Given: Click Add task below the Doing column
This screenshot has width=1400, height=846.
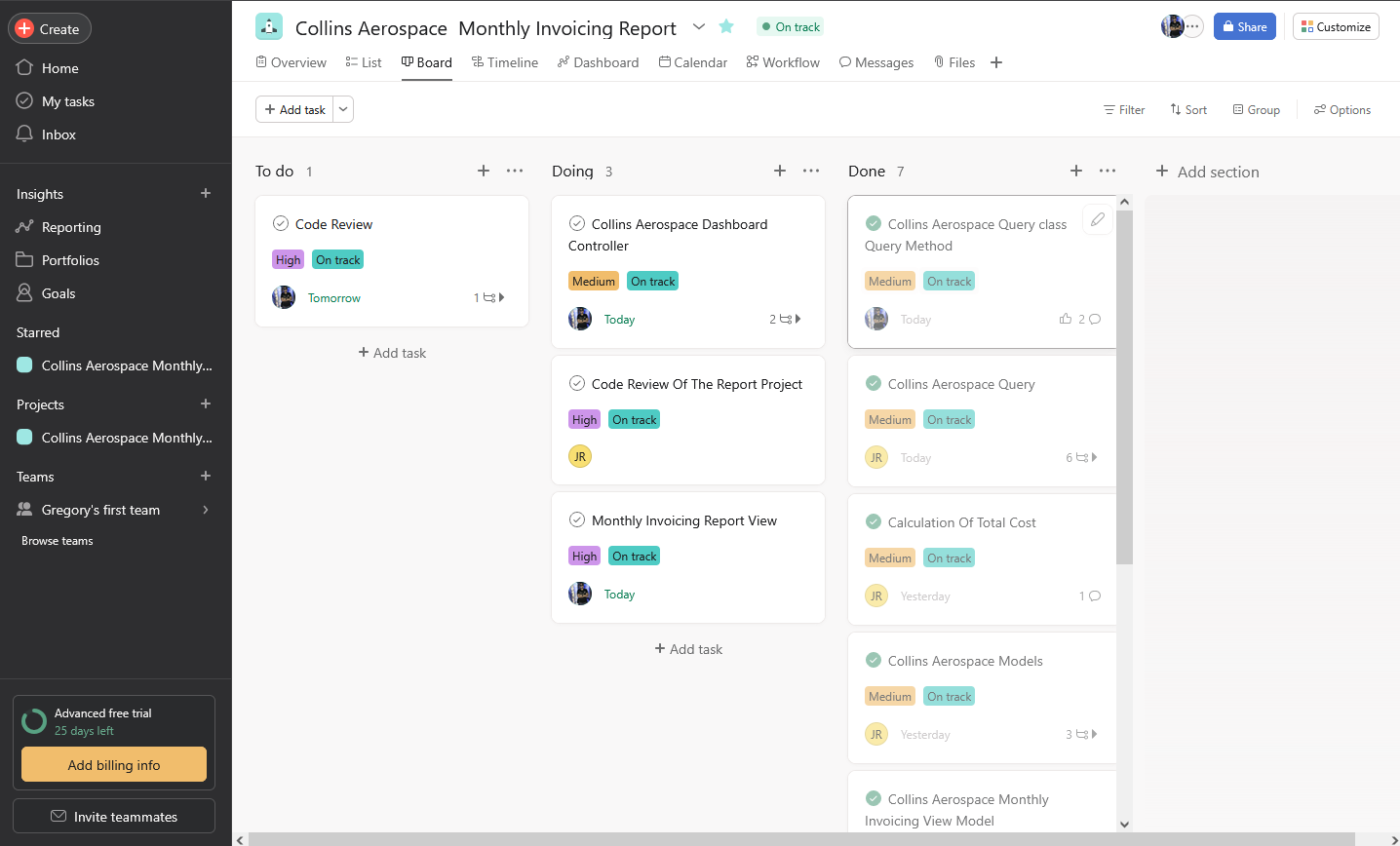Looking at the screenshot, I should tap(688, 649).
